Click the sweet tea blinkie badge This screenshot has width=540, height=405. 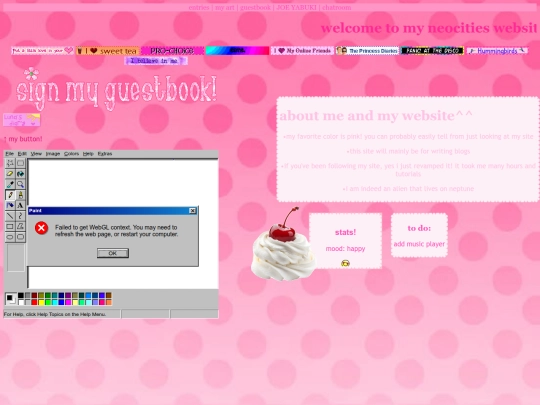point(107,51)
